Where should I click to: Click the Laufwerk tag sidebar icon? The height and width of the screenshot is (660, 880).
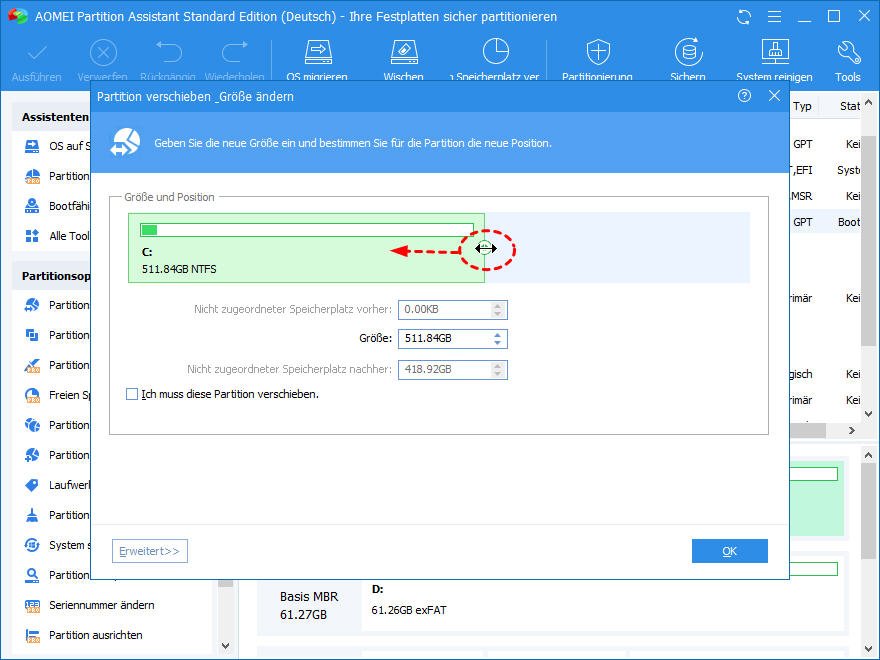[x=32, y=485]
